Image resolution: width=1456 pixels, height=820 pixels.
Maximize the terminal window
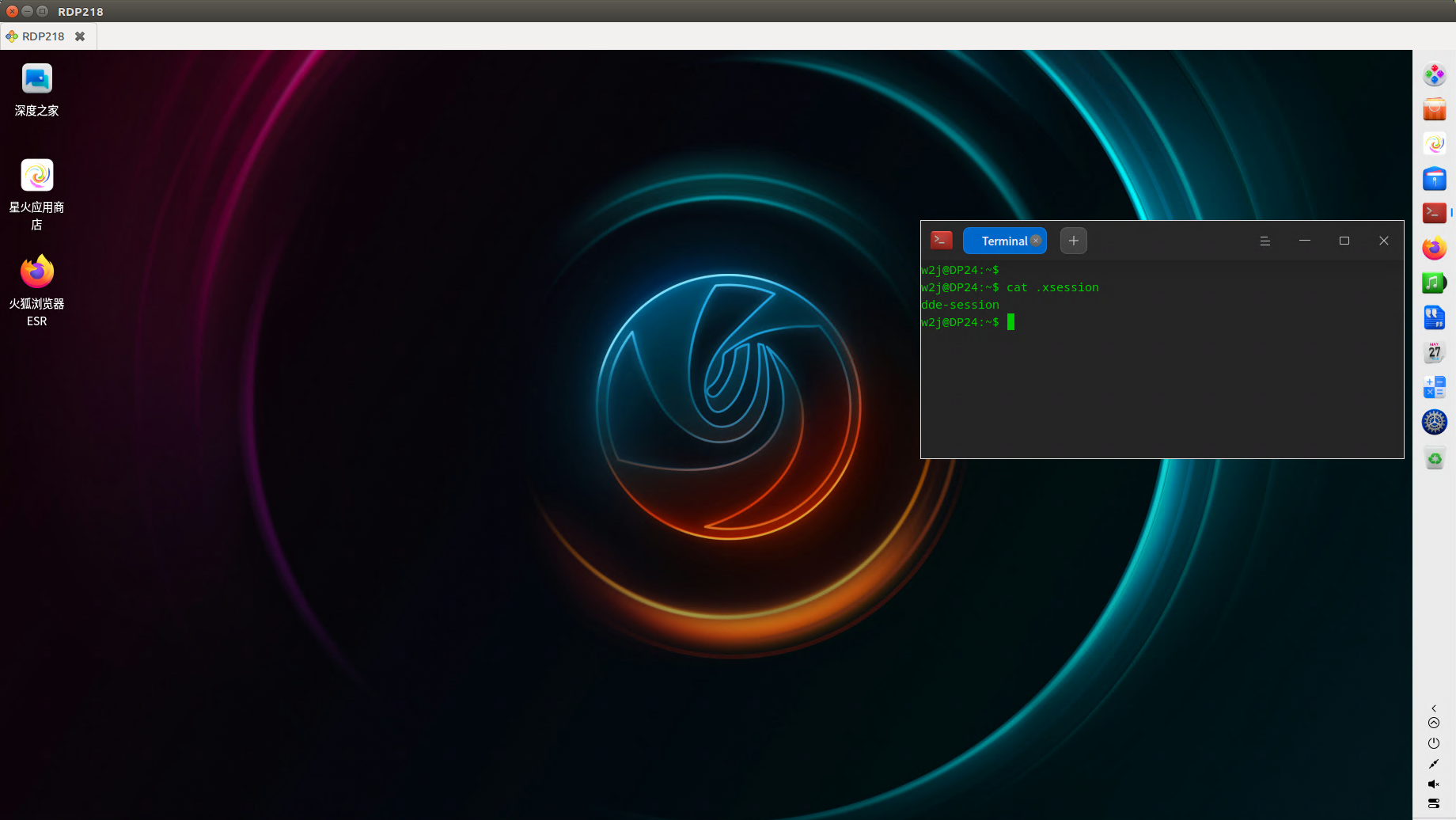click(x=1344, y=241)
